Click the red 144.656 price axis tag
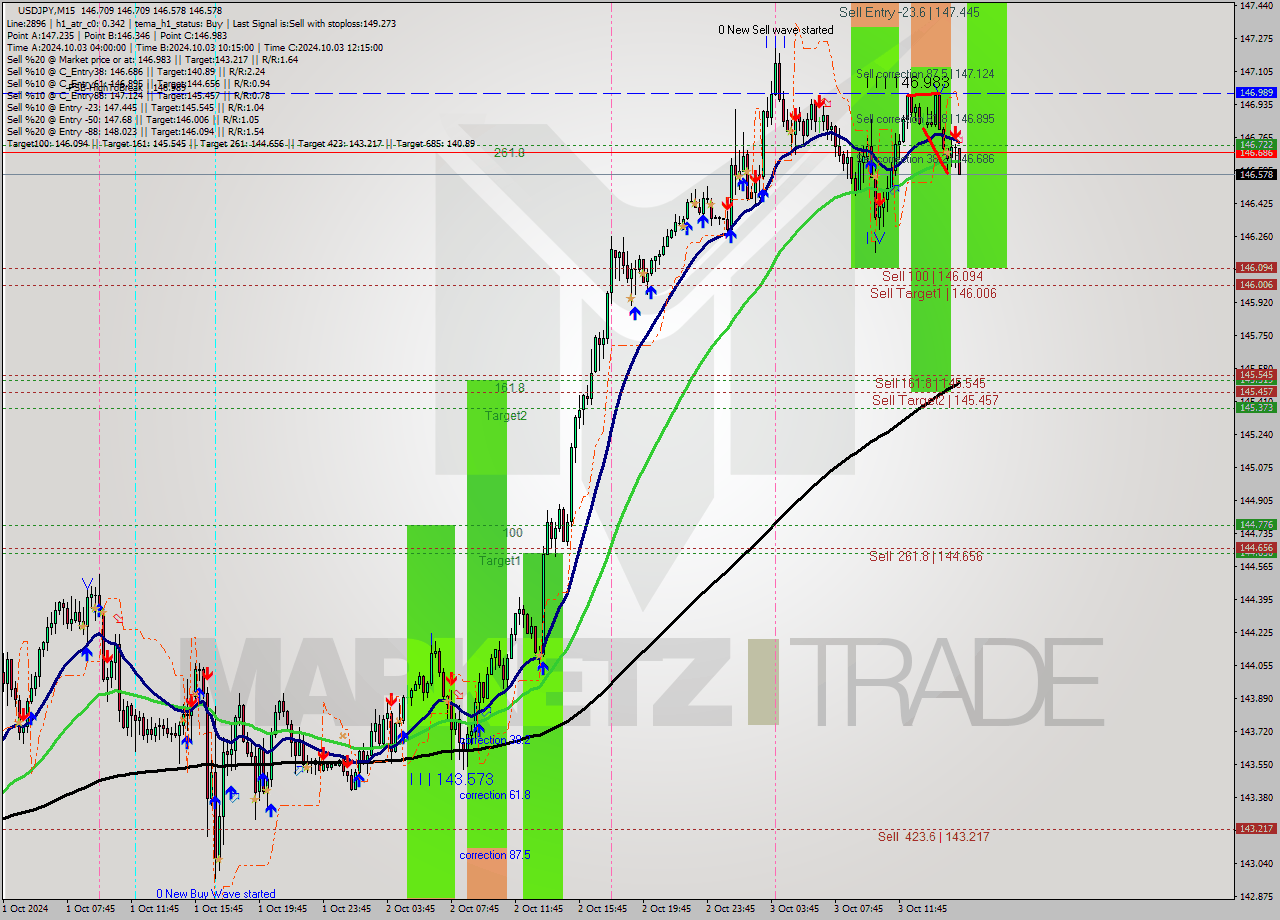The width and height of the screenshot is (1280, 920). tap(1256, 547)
